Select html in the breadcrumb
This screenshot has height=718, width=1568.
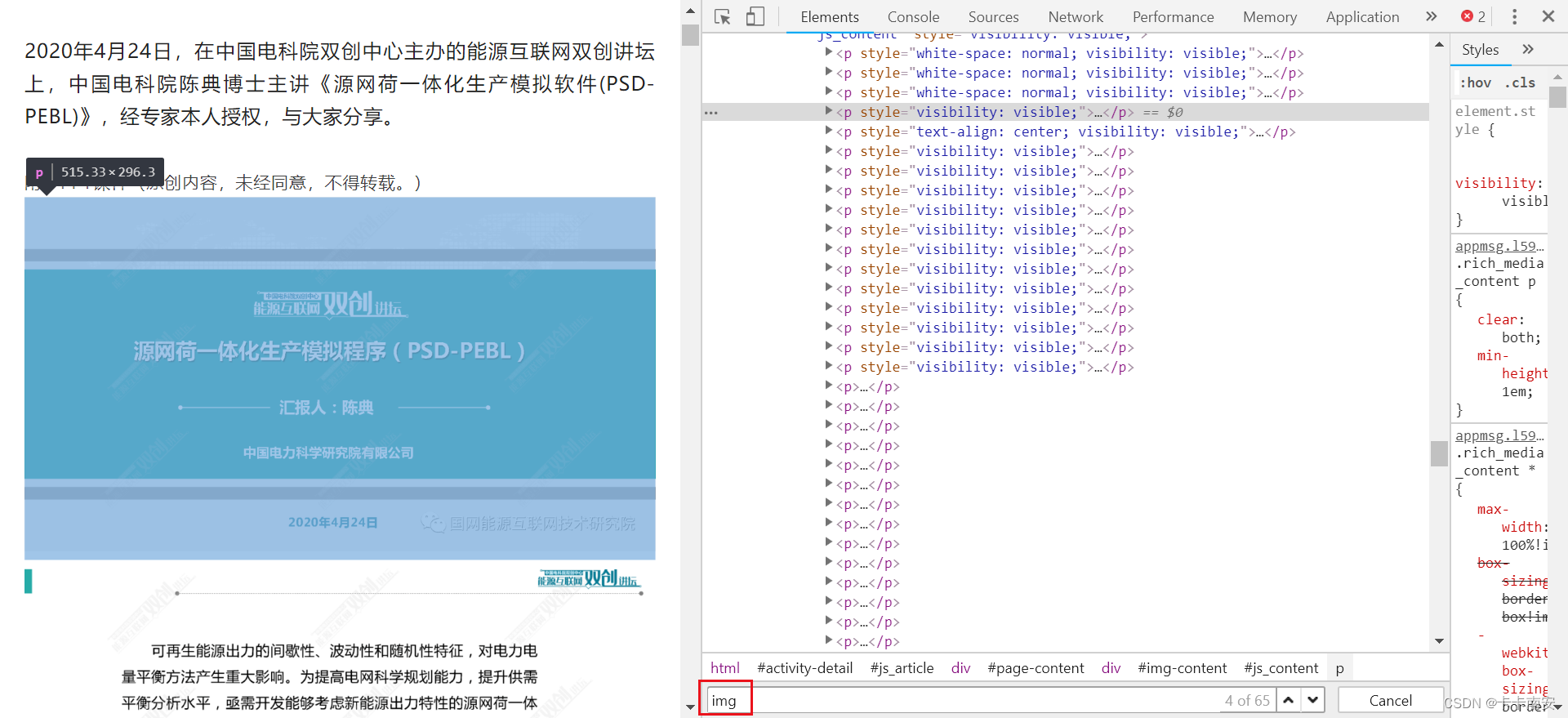pyautogui.click(x=725, y=667)
